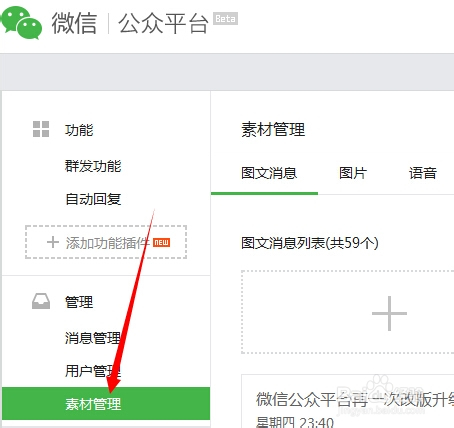The image size is (454, 428).
Task: Click the 素材管理 page title
Action: point(273,129)
